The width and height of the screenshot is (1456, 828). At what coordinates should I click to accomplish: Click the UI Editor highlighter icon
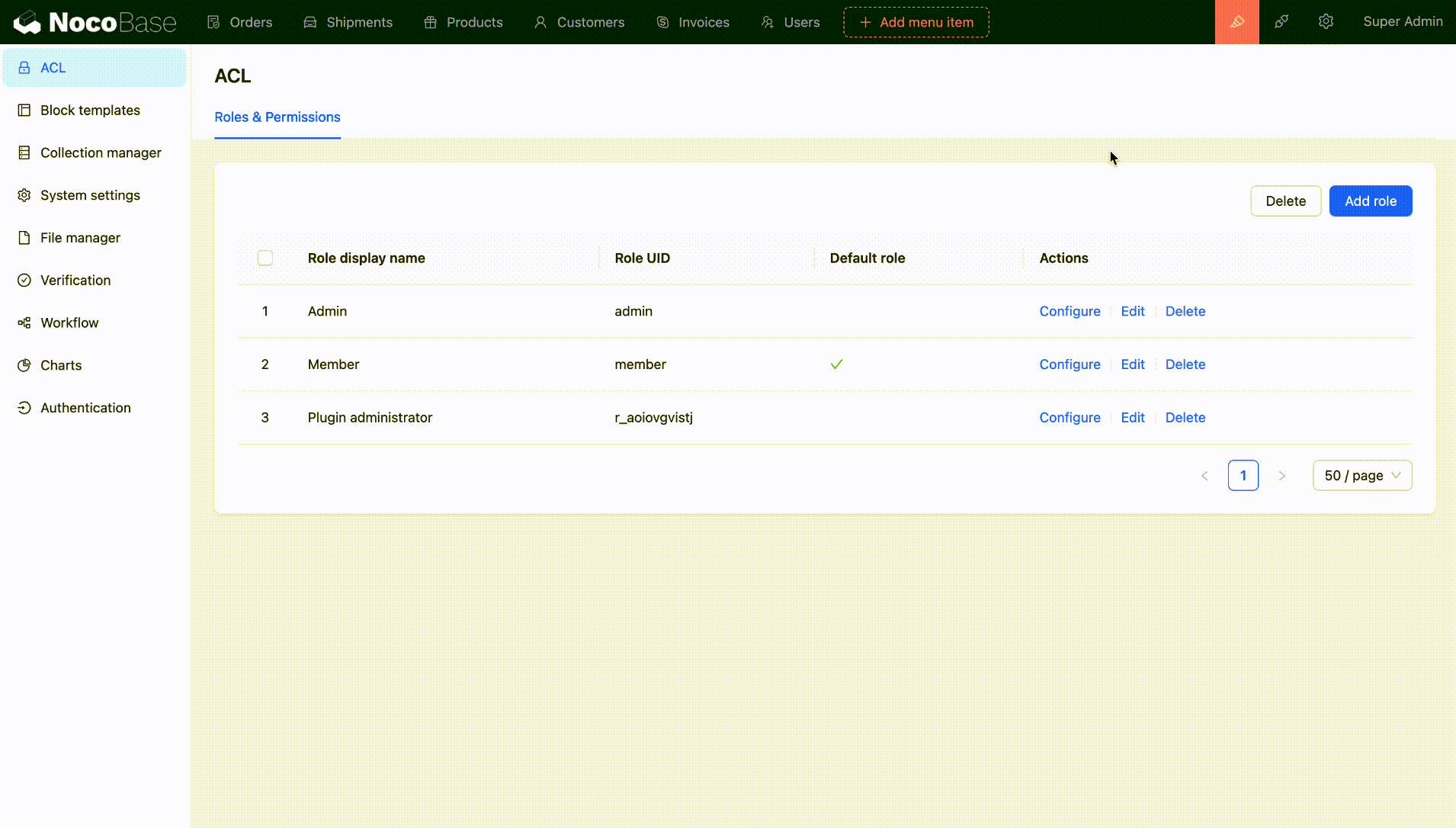click(1236, 22)
